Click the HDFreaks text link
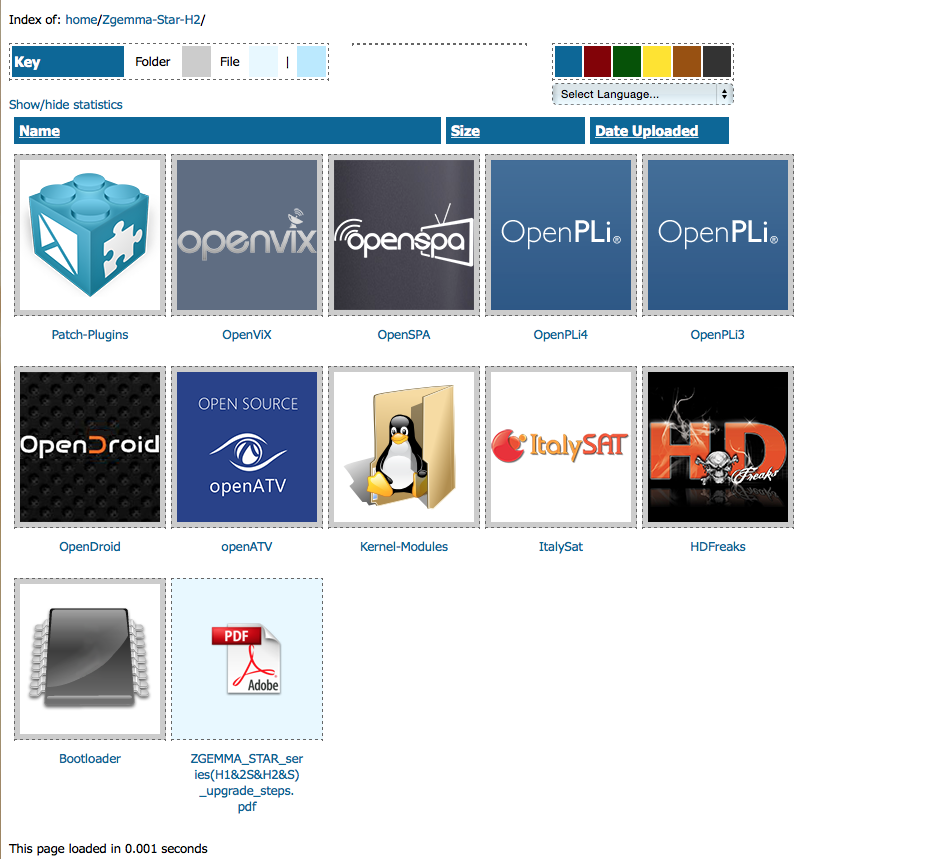The image size is (939, 859). click(x=717, y=547)
